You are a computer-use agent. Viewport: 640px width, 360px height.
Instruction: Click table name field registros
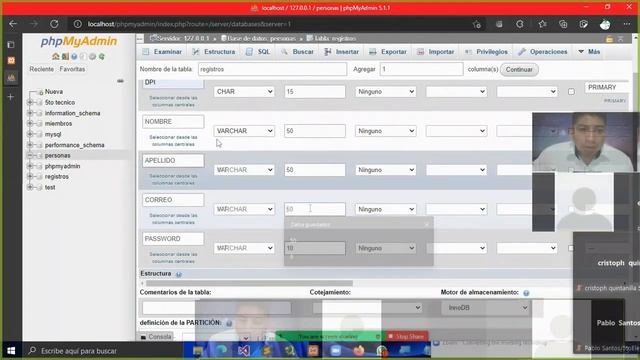(272, 69)
